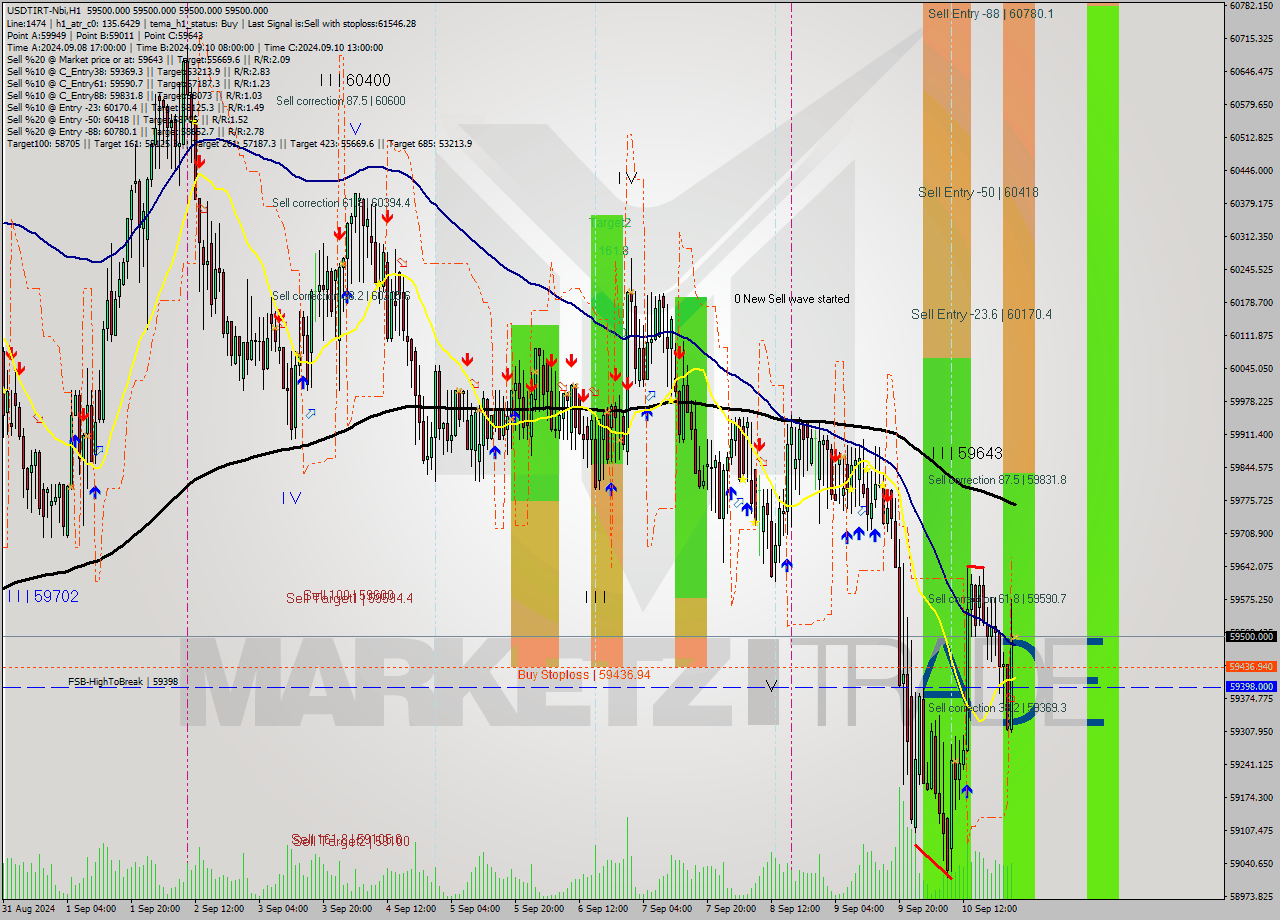
Task: Click the 'Sell correction 87.5 | 59831.8' label
Action: [997, 480]
